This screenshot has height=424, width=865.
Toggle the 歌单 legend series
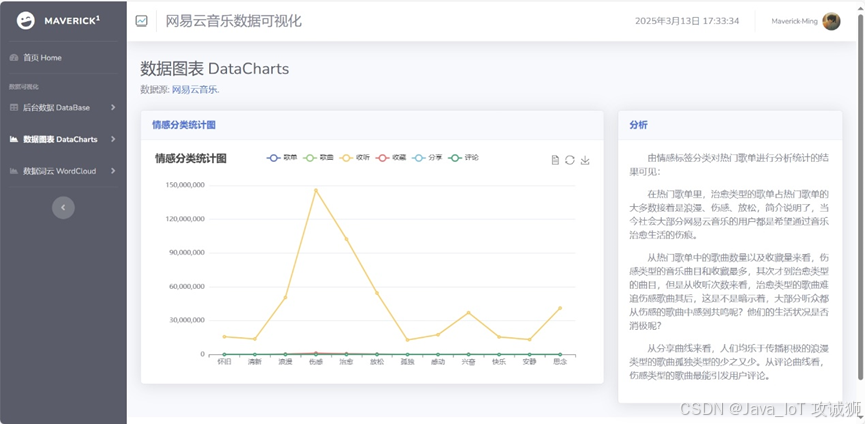(282, 158)
